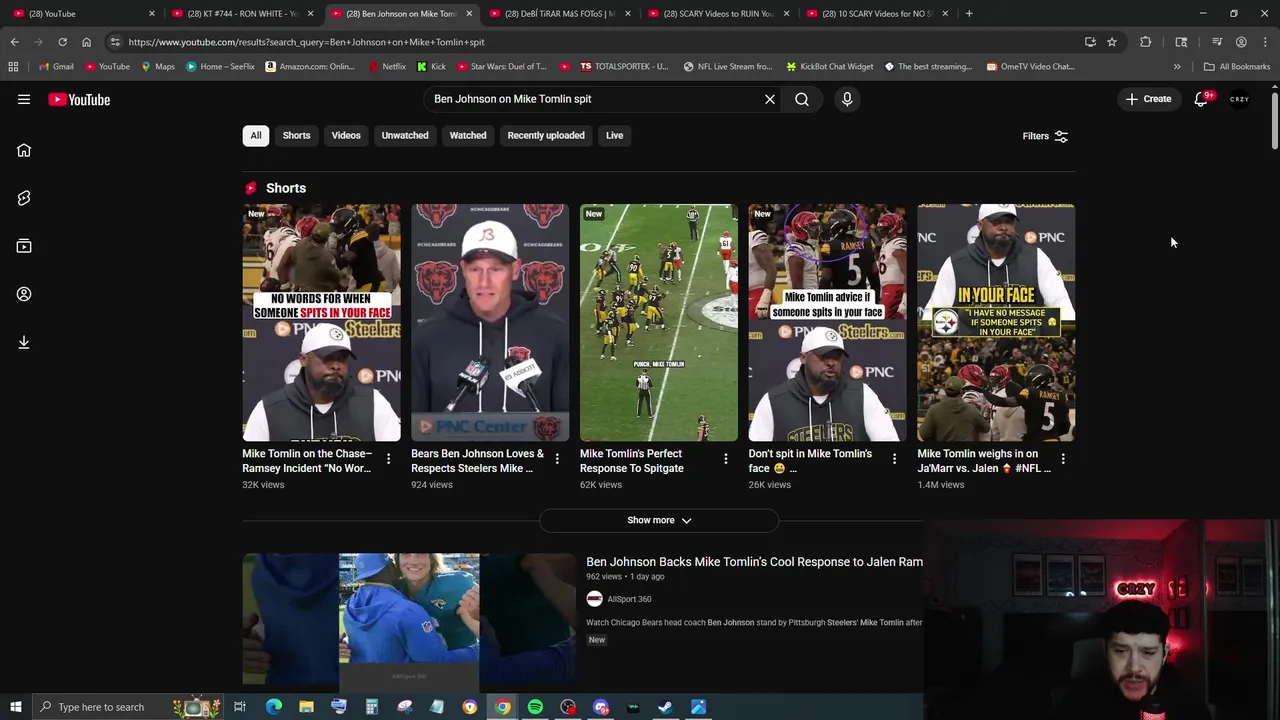1280x720 pixels.
Task: Expand the hidden bookmarks overflow chevron
Action: coord(1177,67)
